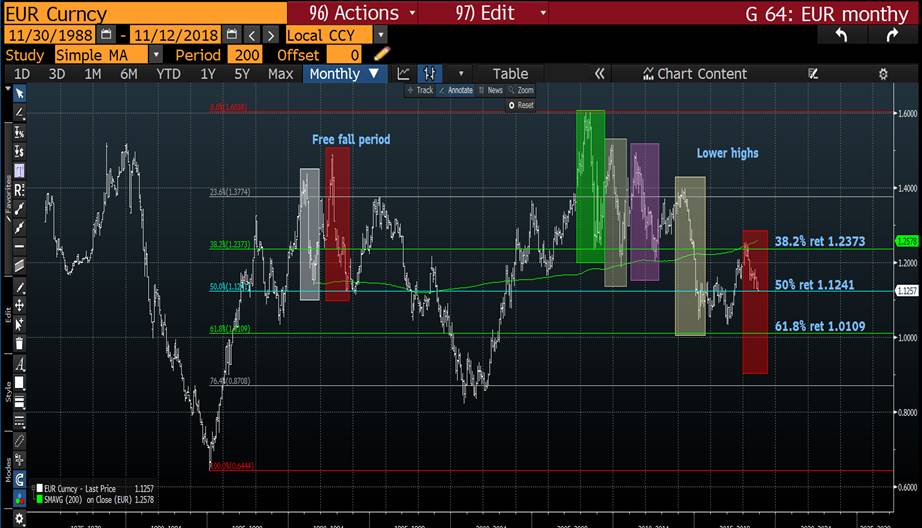Open the fill color square
This screenshot has height=528, width=922.
19,383
